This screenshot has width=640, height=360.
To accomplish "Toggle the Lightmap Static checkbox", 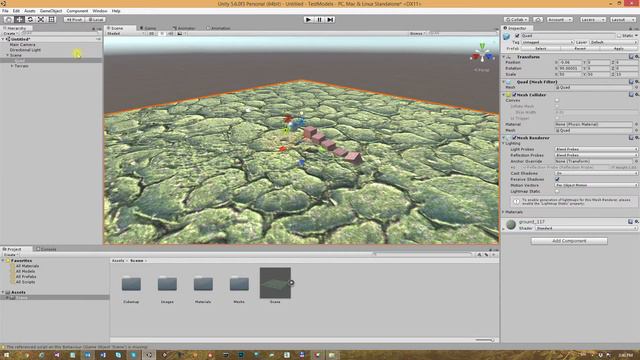I will pos(557,191).
